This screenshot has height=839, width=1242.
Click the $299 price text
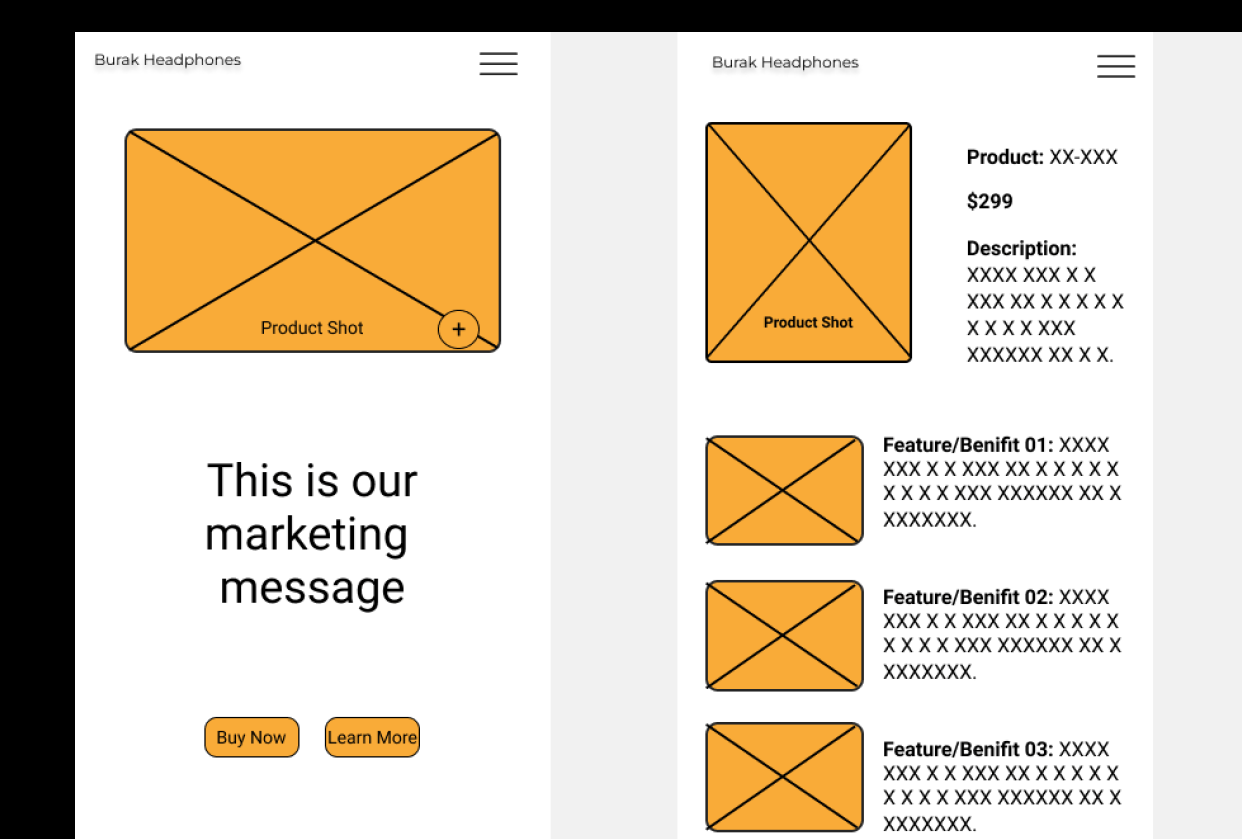989,201
